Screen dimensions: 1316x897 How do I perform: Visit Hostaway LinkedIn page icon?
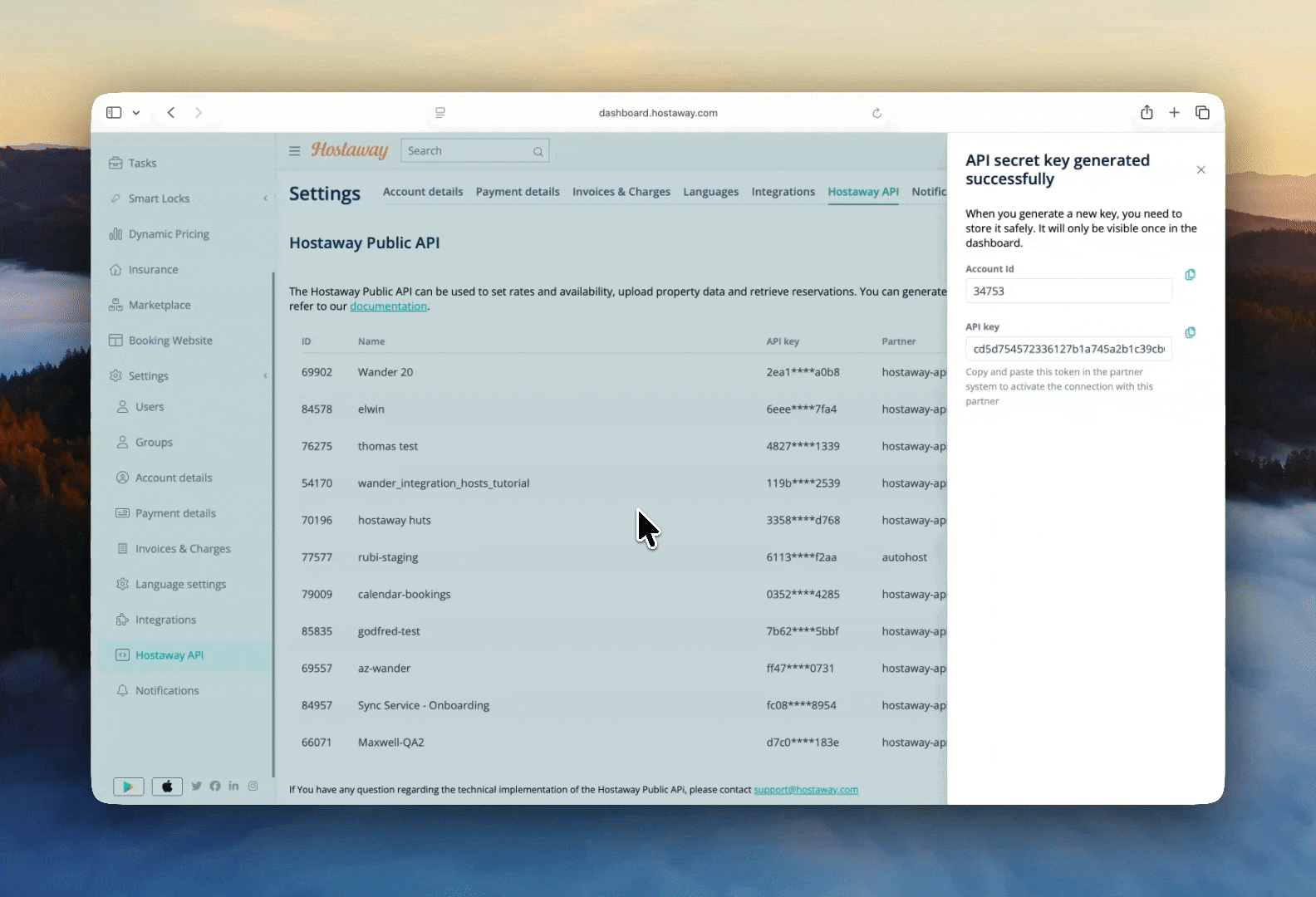click(x=233, y=786)
